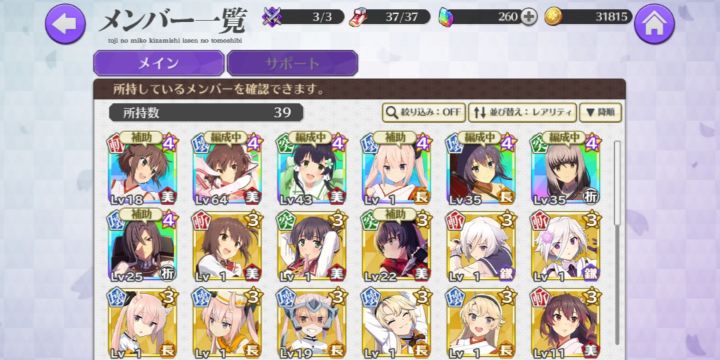The height and width of the screenshot is (360, 720).
Task: Tap the Lv11 three-star member card
Action: [566, 324]
